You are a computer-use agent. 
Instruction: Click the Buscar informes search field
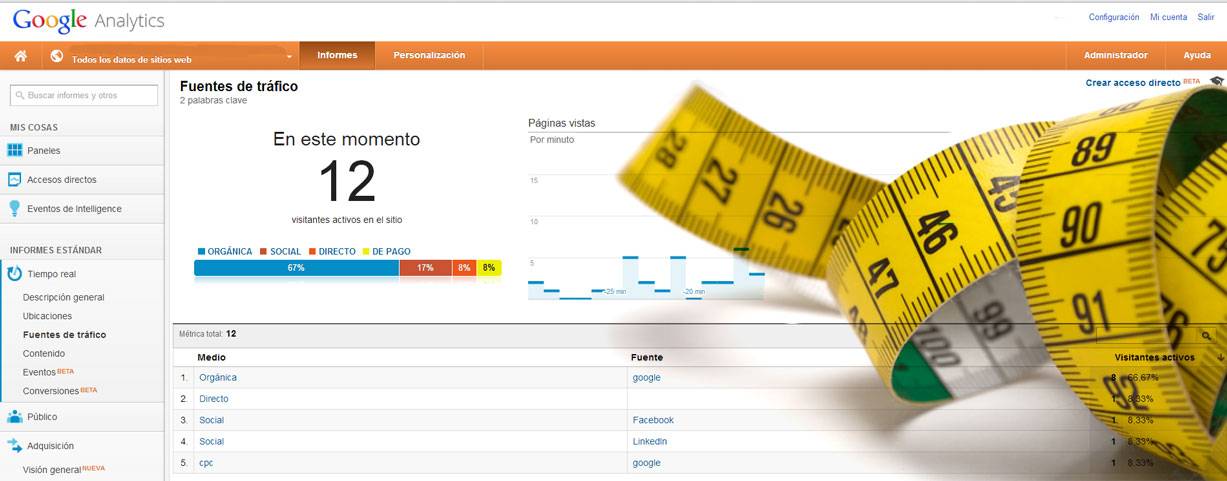pos(84,95)
